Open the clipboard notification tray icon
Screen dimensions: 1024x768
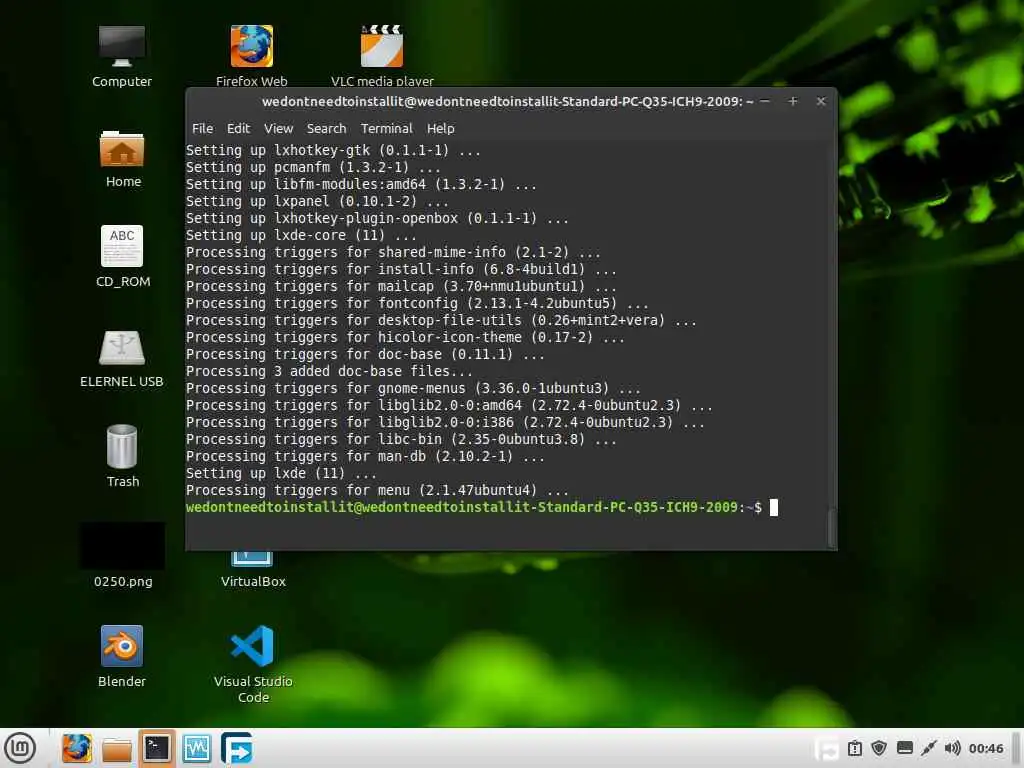855,748
